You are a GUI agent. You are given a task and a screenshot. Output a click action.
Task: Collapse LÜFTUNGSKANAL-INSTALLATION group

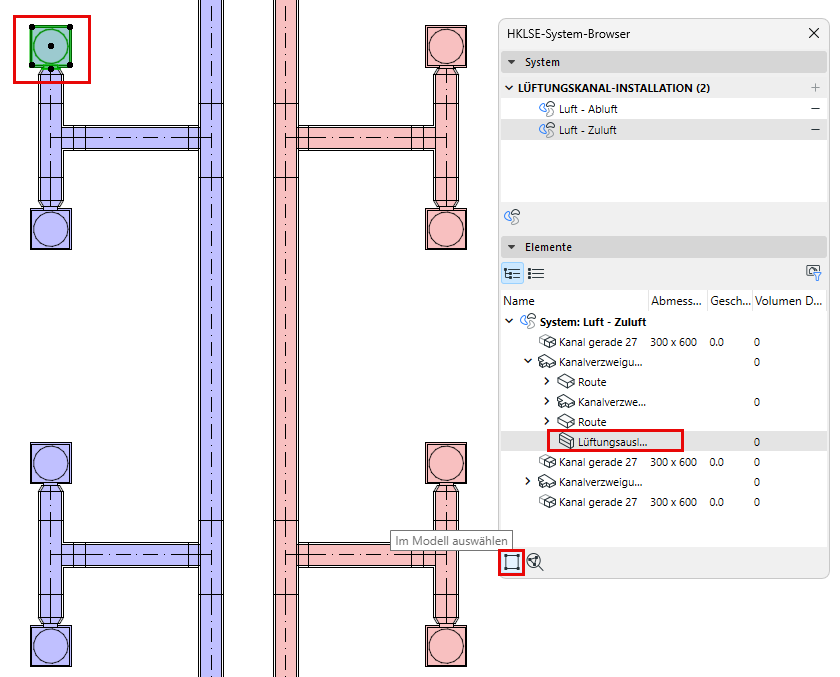point(509,88)
